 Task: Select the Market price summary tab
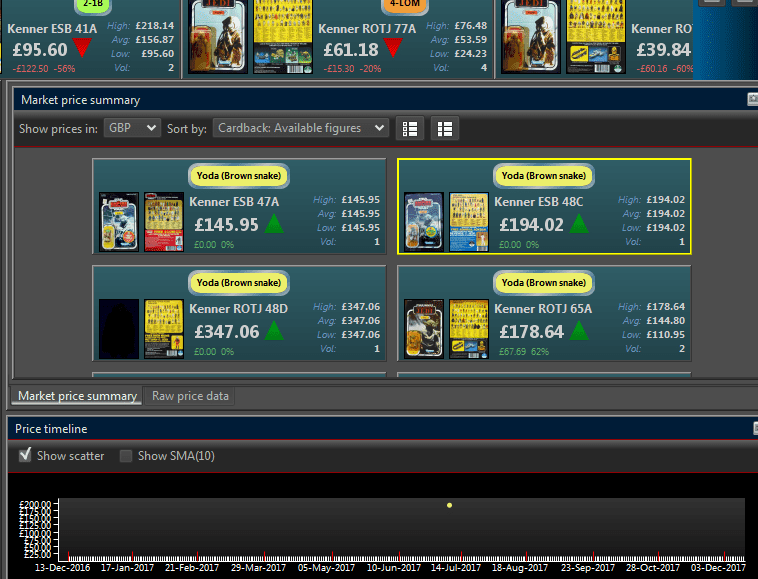click(x=77, y=396)
